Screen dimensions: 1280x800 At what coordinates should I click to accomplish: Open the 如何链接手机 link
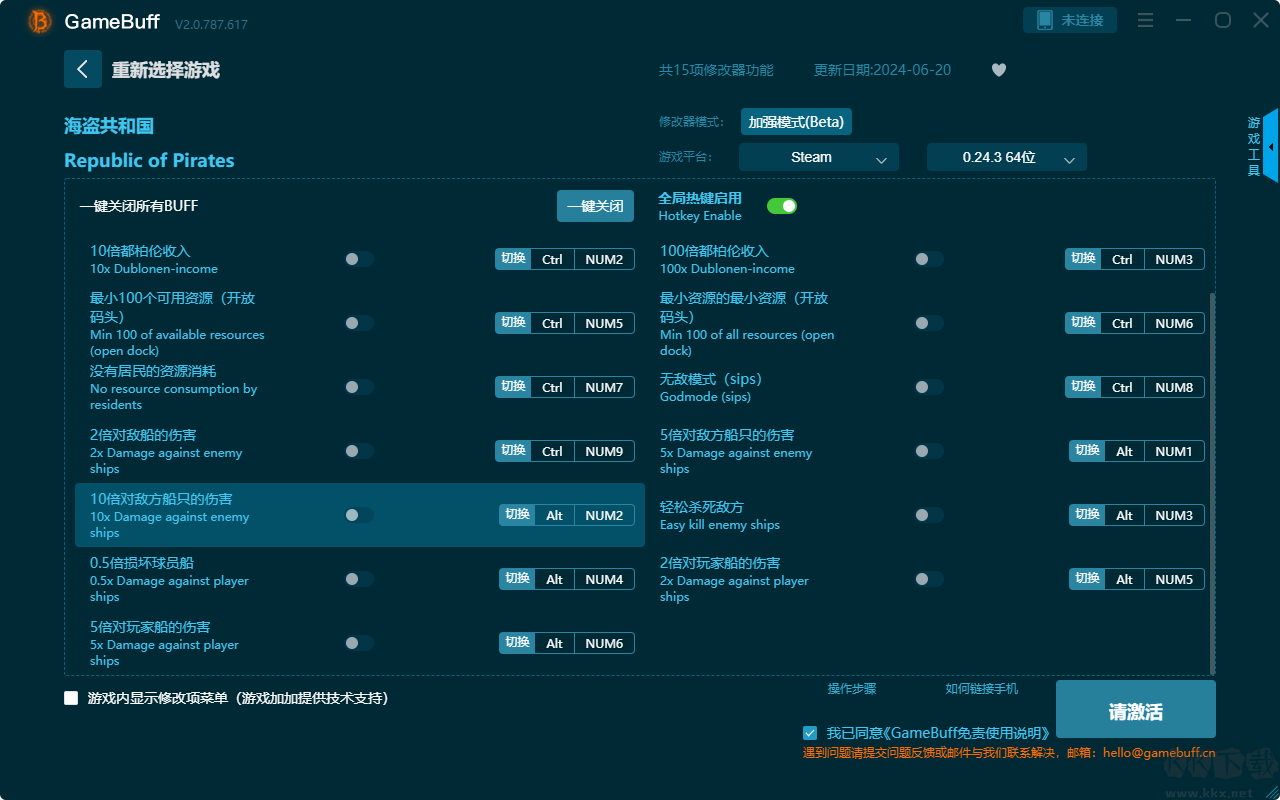click(981, 689)
